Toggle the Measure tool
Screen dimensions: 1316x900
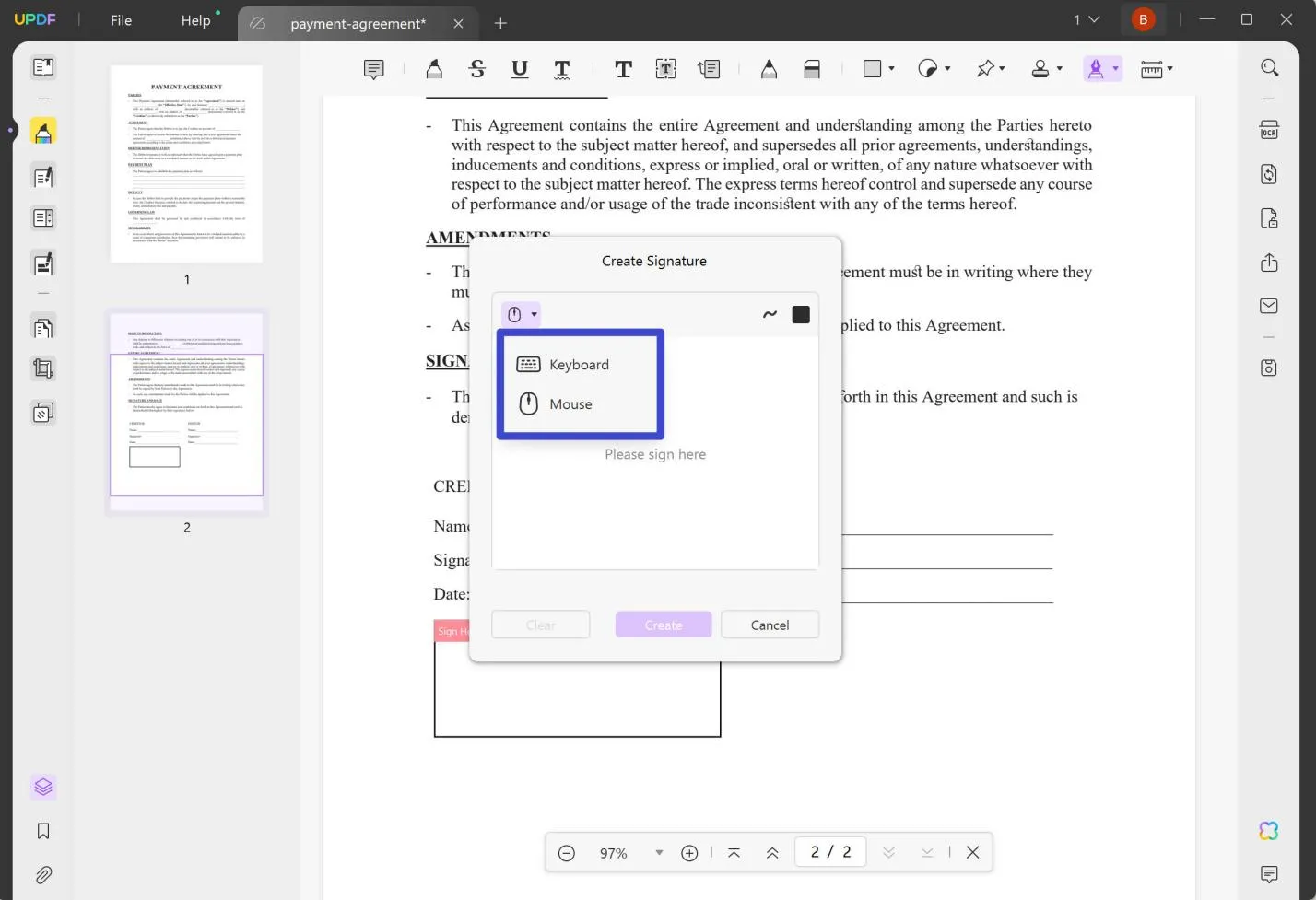(x=1151, y=68)
